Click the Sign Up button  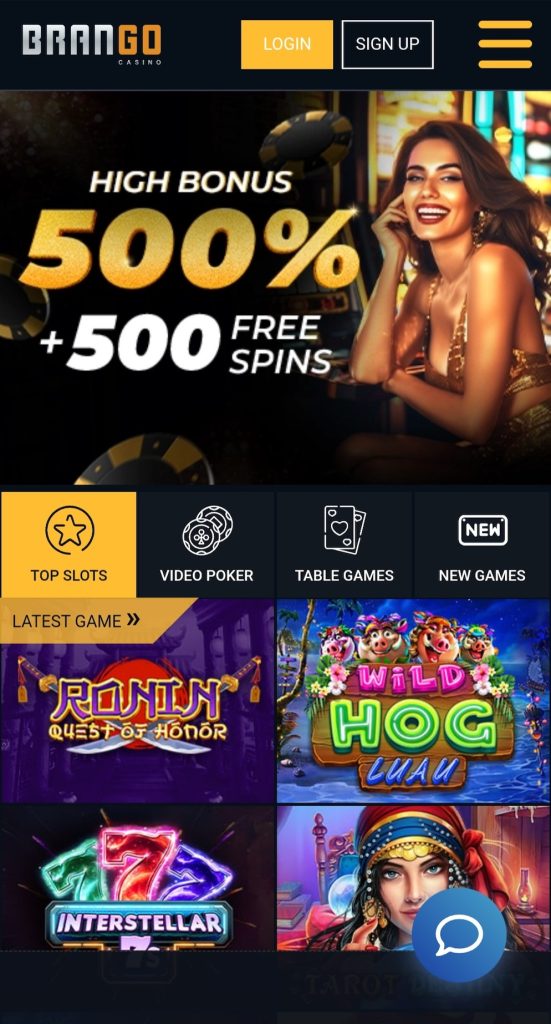pyautogui.click(x=387, y=44)
